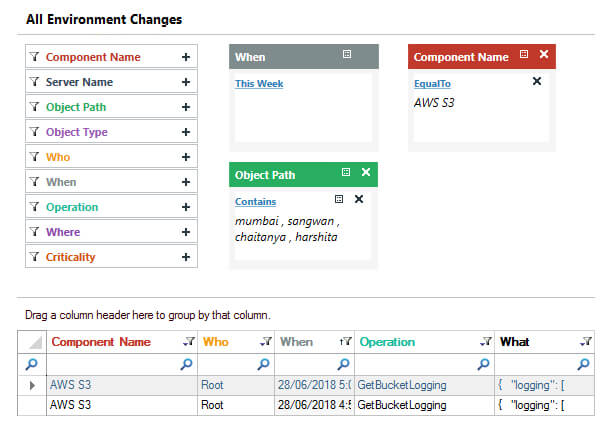Image resolution: width=612 pixels, height=430 pixels.
Task: Open the grid icon in Component Name card header
Action: 524,54
